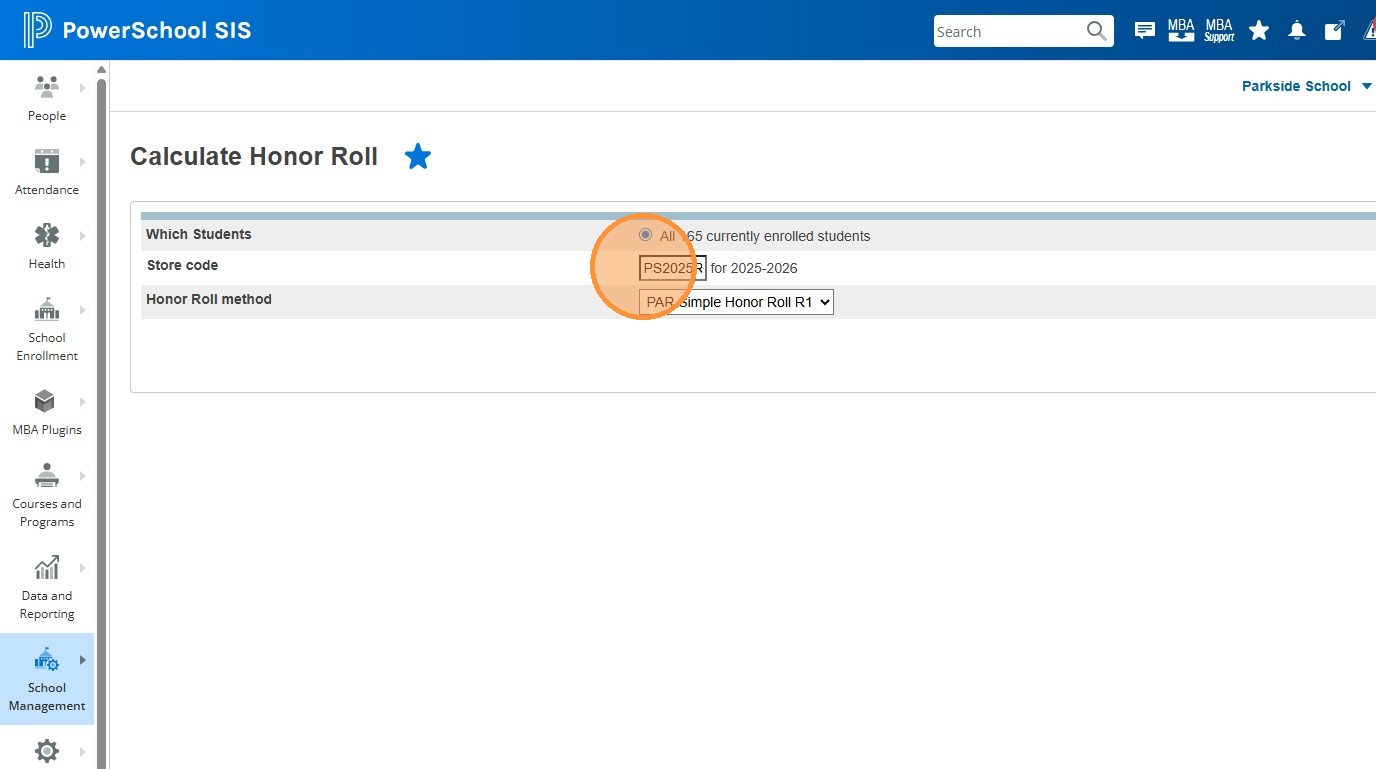Expand the People submenu arrow
This screenshot has width=1376, height=769.
[82, 87]
